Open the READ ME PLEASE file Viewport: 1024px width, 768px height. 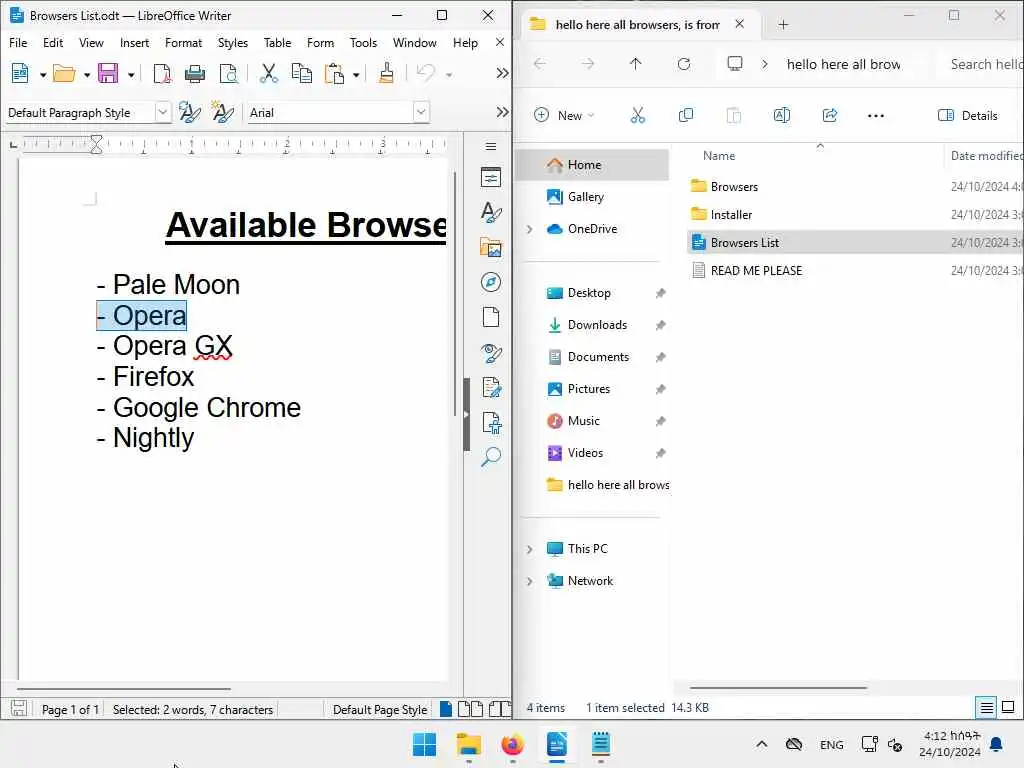(756, 270)
